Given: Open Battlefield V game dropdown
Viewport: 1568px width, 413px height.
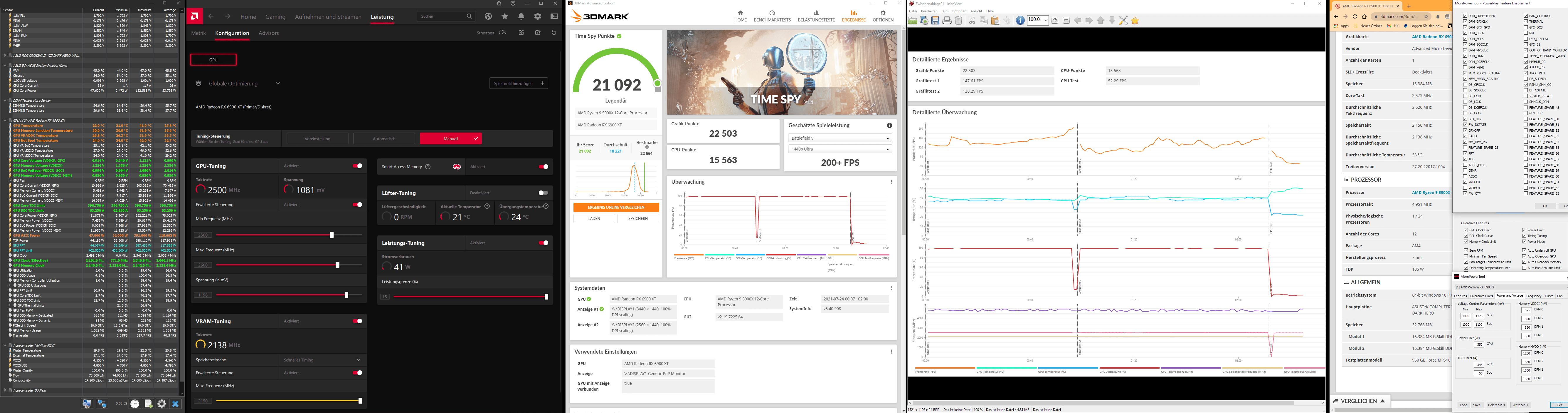Looking at the screenshot, I should point(840,138).
